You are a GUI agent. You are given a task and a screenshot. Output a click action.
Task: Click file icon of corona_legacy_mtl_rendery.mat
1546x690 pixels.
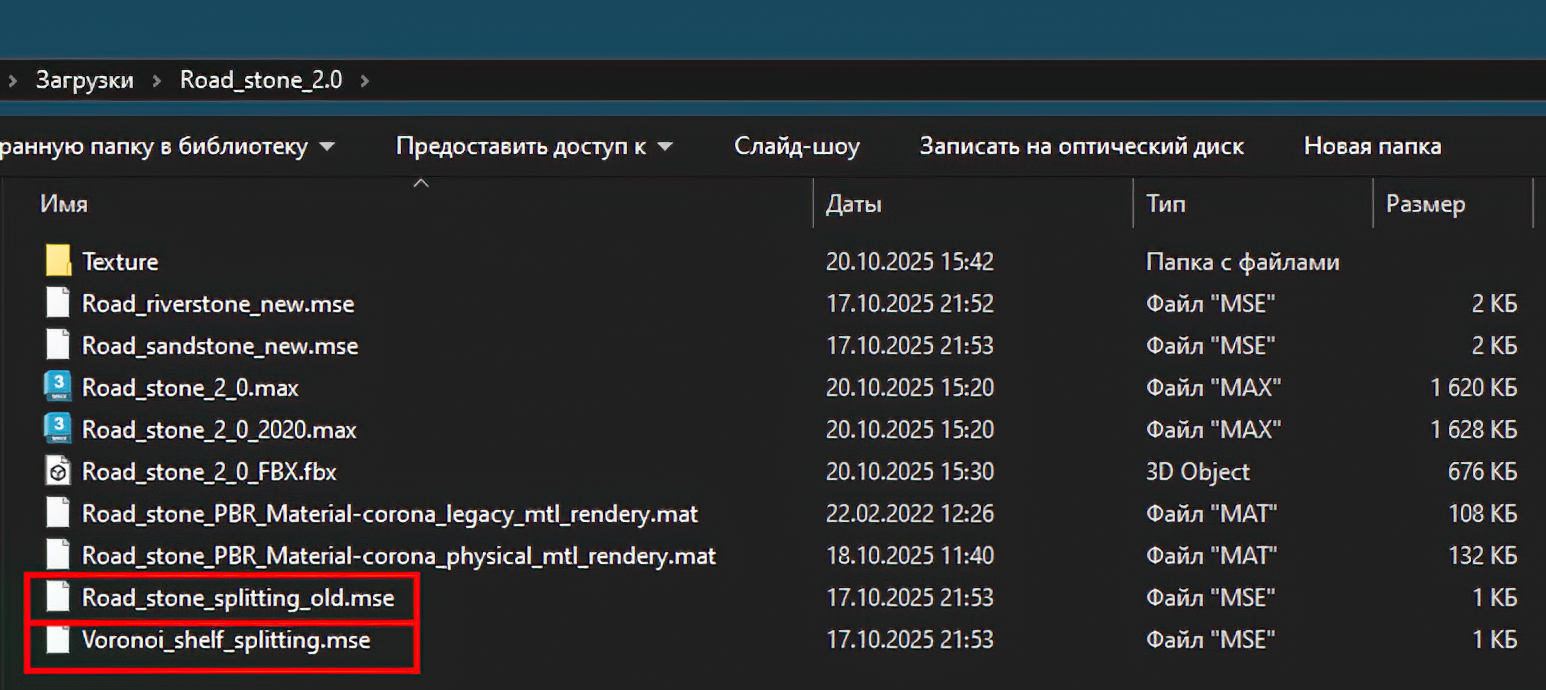pyautogui.click(x=59, y=514)
